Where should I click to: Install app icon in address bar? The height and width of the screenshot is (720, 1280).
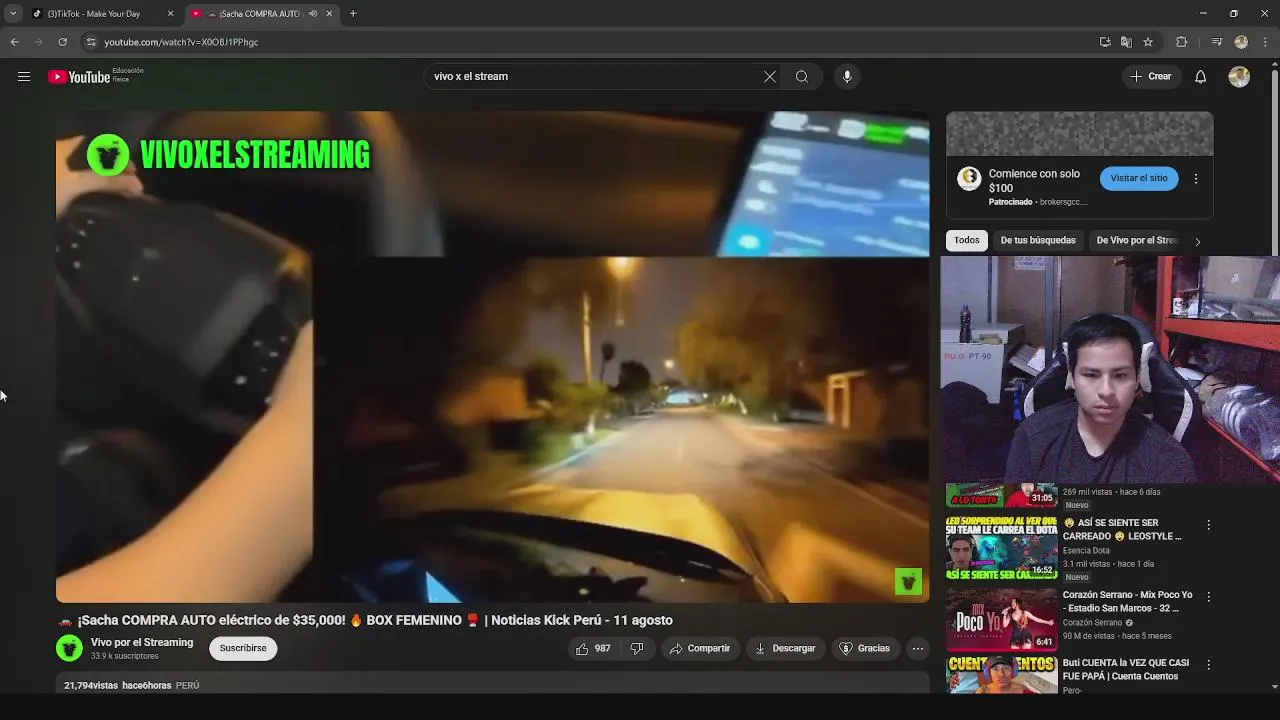click(1105, 42)
